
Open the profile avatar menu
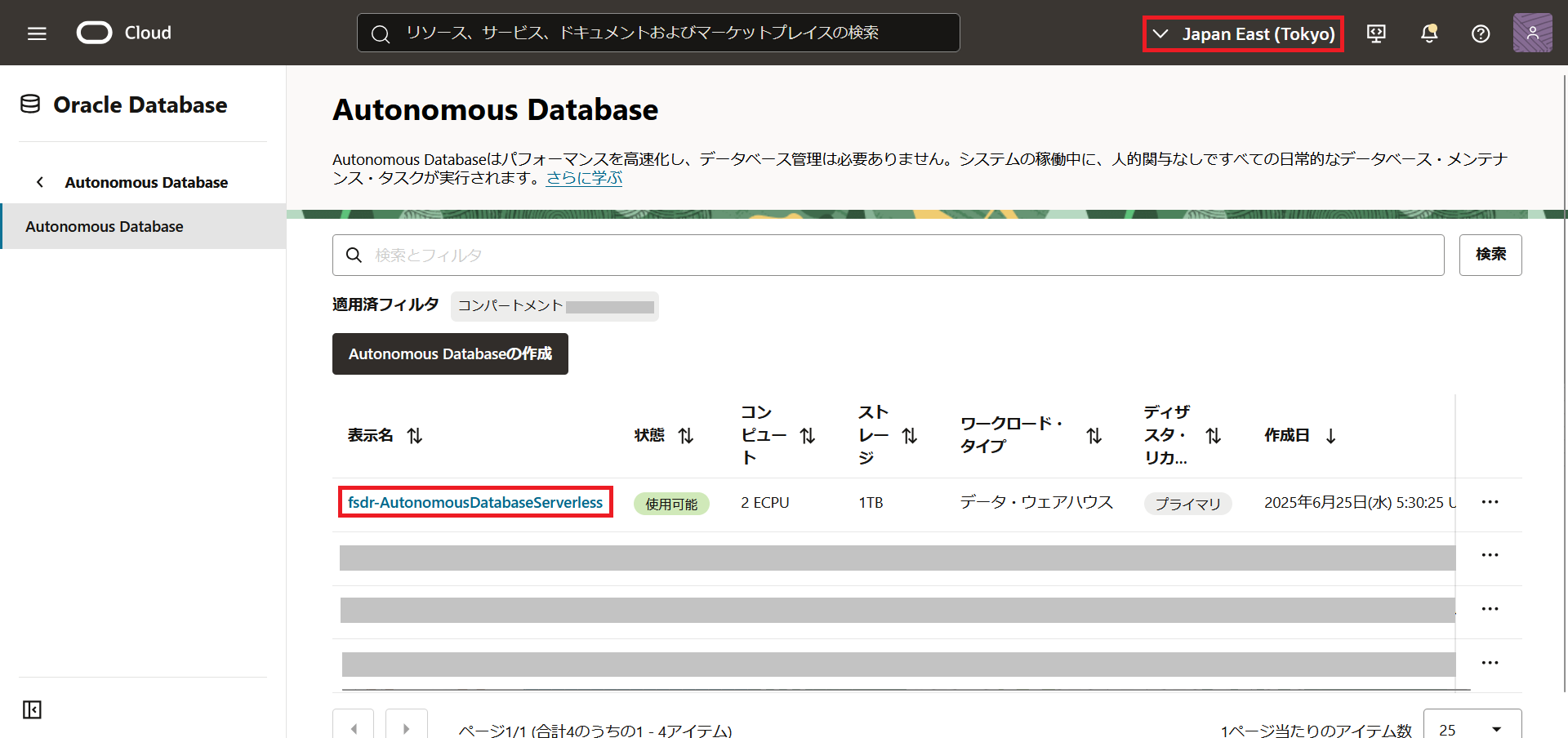point(1533,33)
